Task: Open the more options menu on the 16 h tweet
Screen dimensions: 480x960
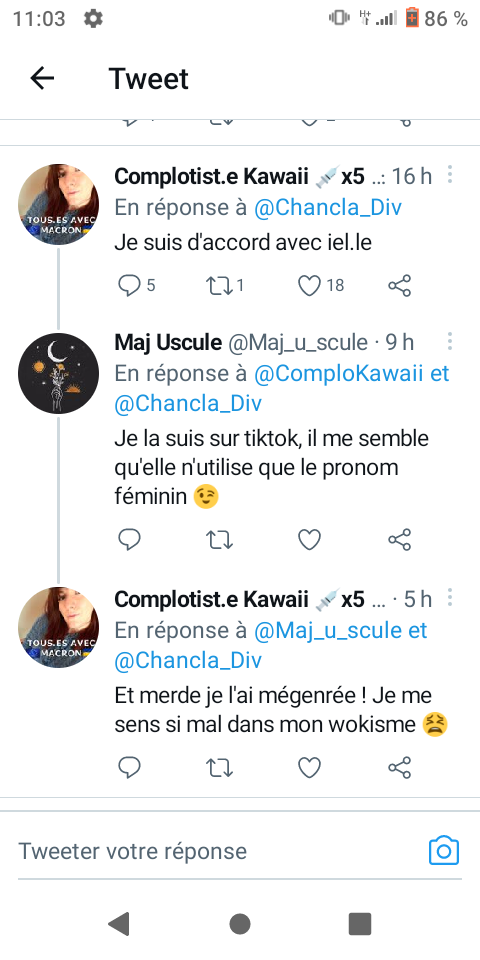Action: (x=450, y=174)
